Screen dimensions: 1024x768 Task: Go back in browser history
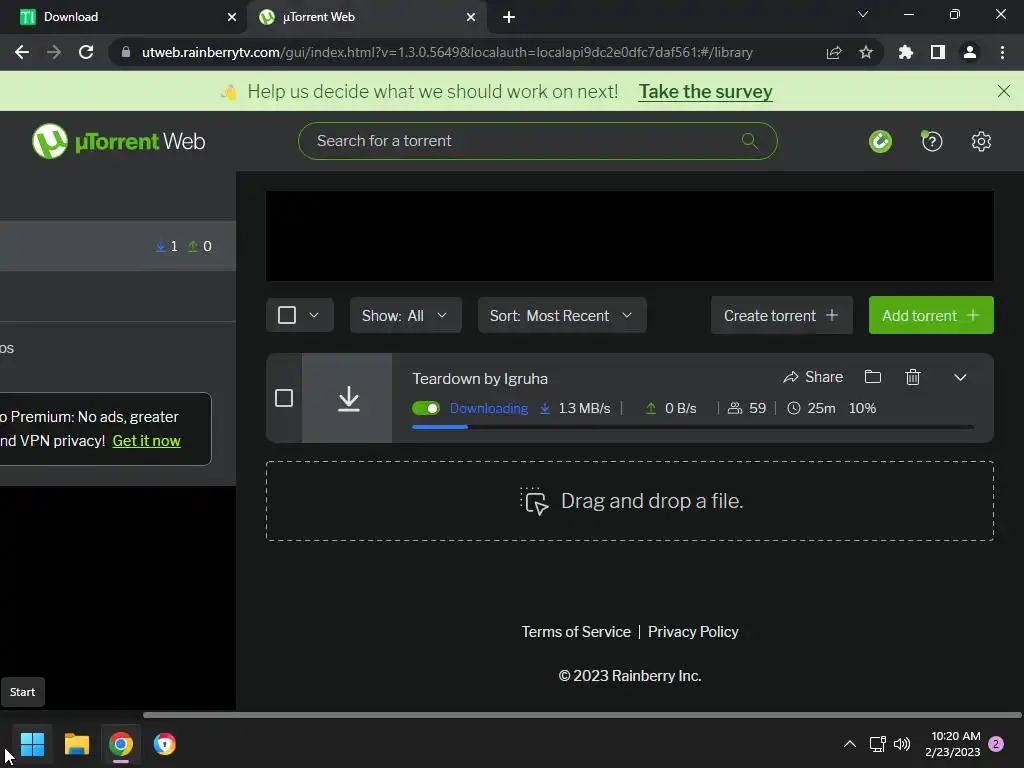tap(22, 52)
